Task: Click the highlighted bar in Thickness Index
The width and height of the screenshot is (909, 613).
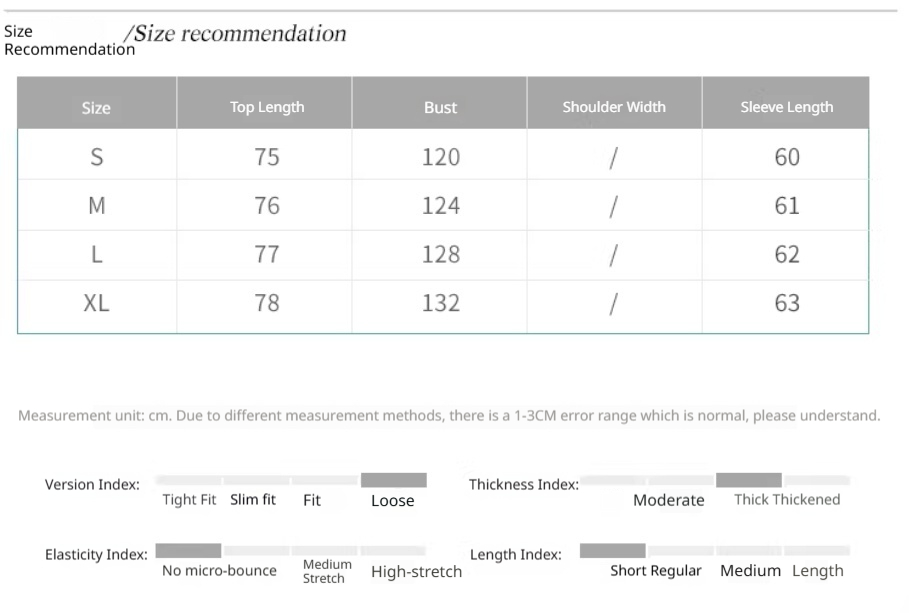Action: 748,480
